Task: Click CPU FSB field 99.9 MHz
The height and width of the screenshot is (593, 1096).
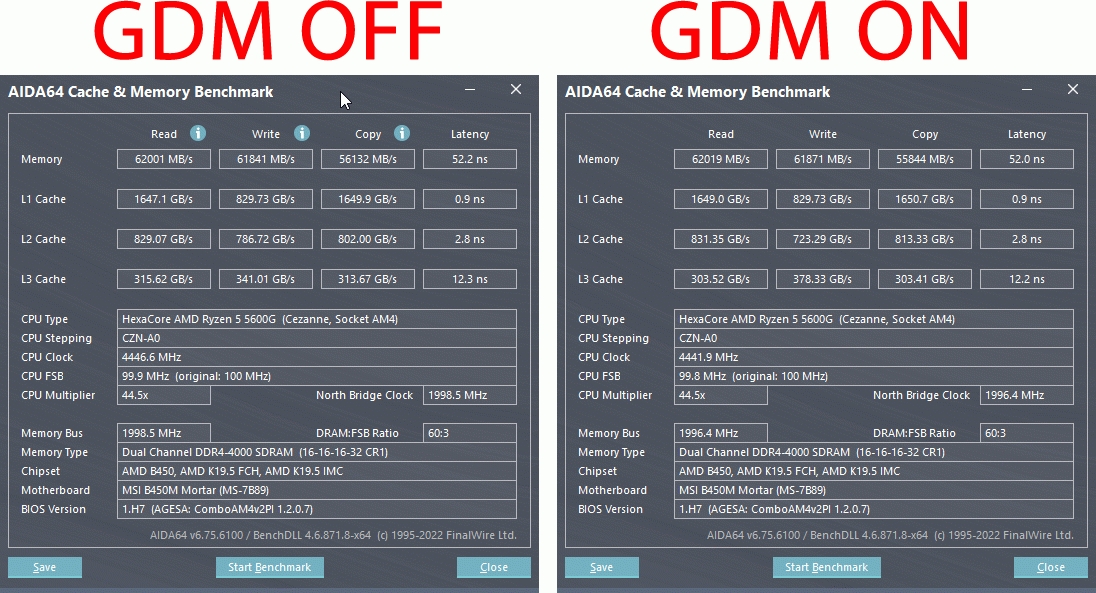Action: 317,376
